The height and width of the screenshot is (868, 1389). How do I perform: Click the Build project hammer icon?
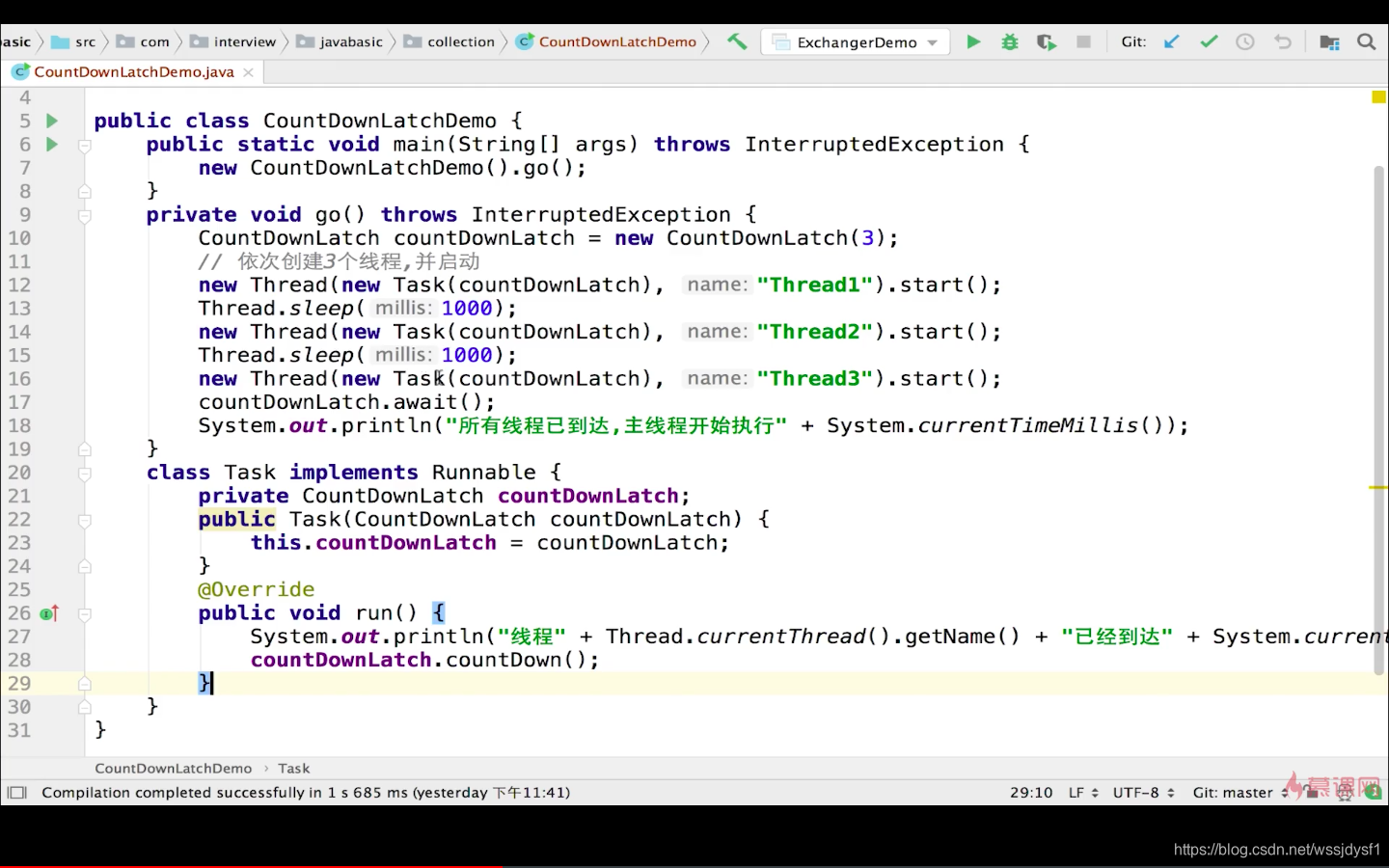(737, 41)
